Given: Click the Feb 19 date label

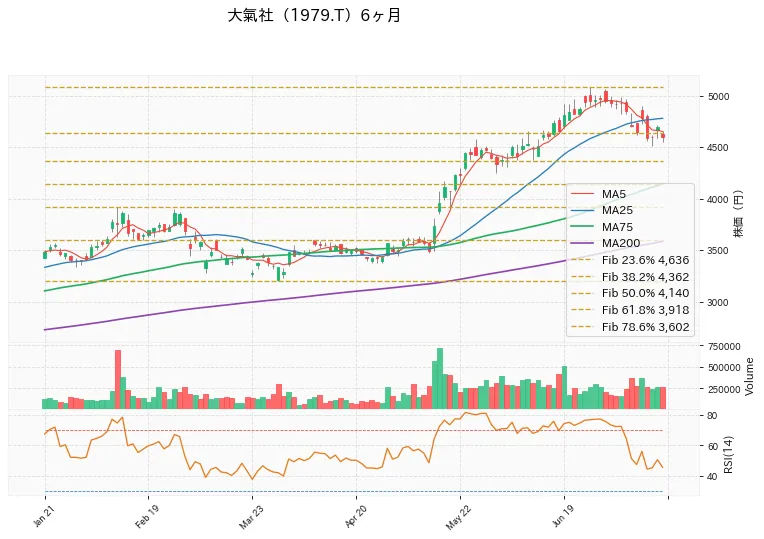Looking at the screenshot, I should pyautogui.click(x=146, y=516).
